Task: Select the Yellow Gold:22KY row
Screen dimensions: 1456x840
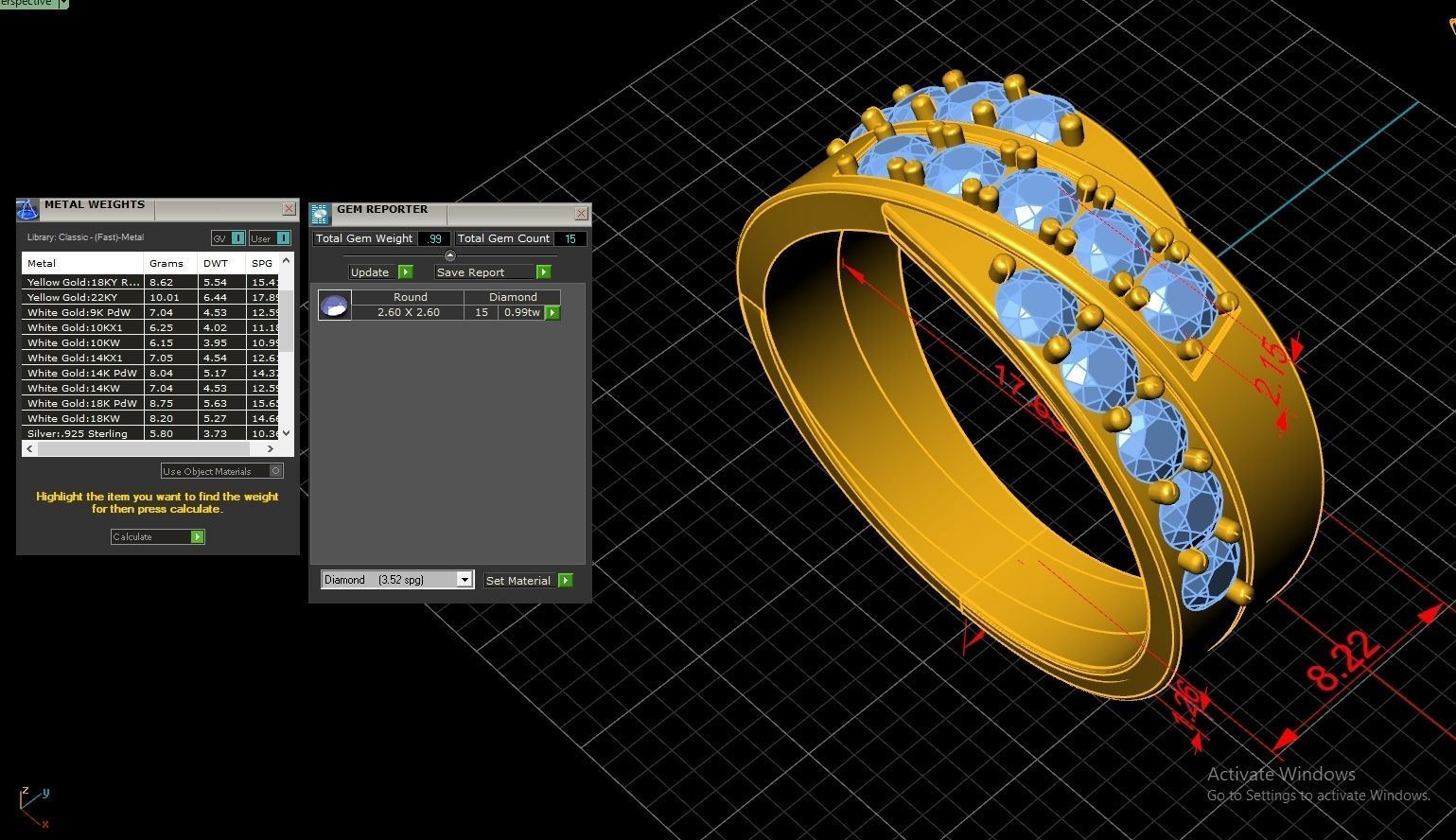Action: 151,297
